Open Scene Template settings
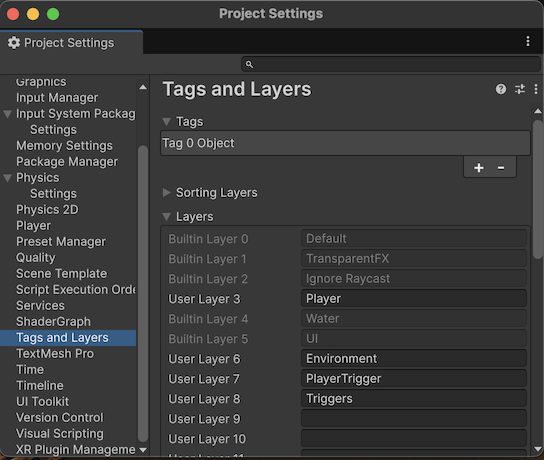 (x=61, y=273)
